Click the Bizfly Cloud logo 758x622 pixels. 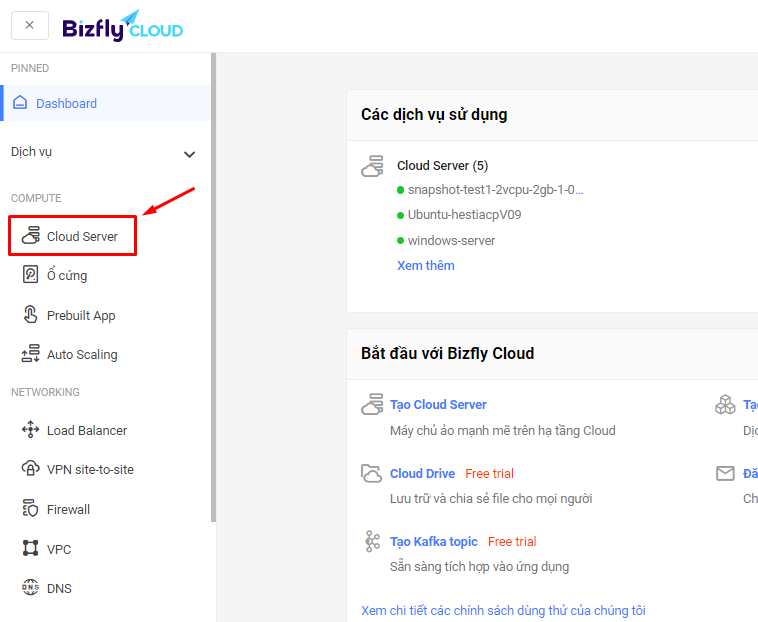[123, 26]
